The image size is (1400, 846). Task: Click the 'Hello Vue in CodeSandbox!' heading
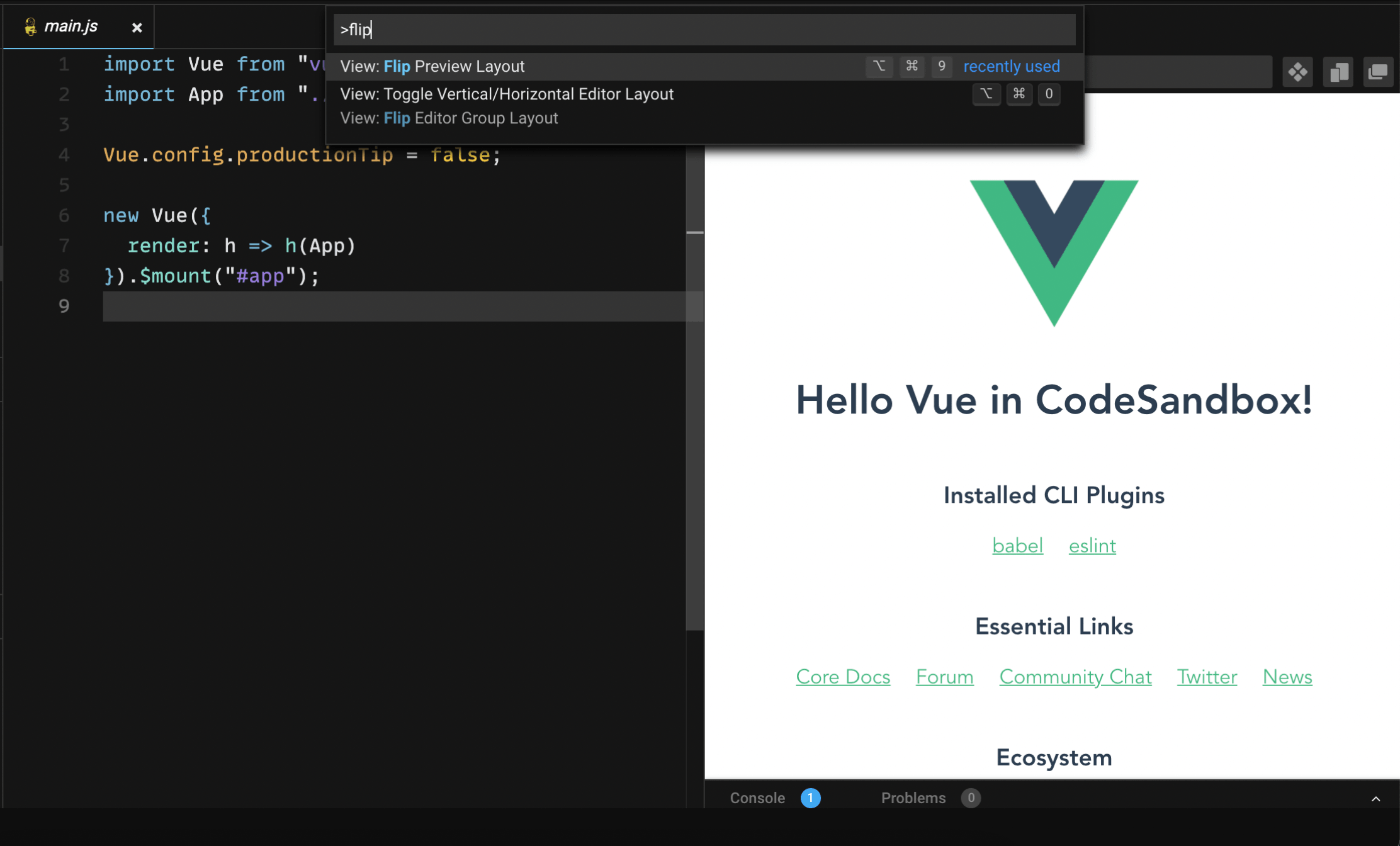[x=1054, y=400]
